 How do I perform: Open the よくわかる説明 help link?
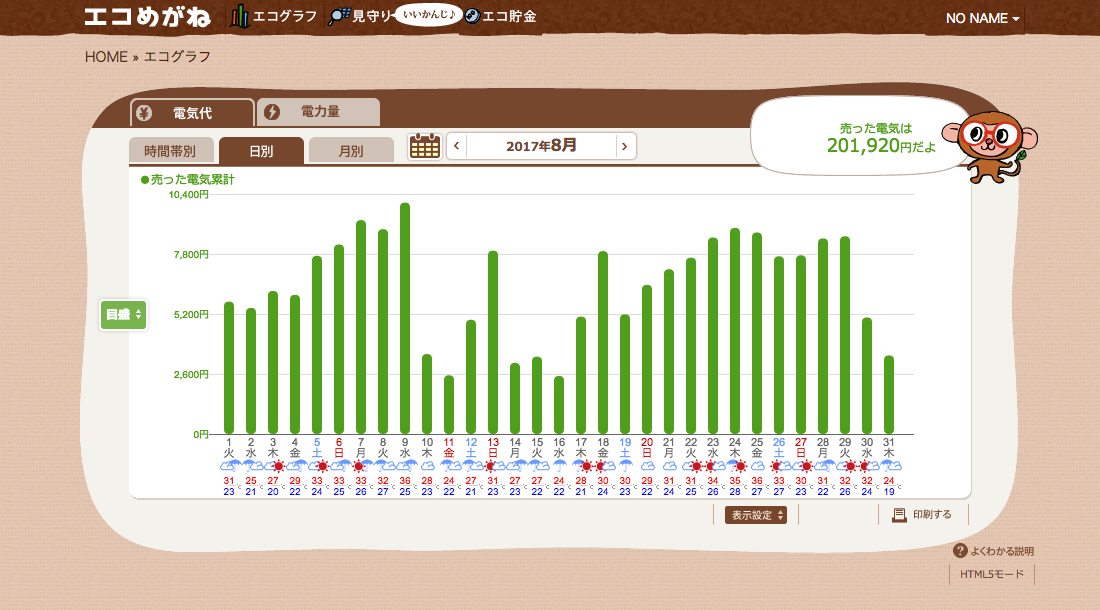pos(1002,551)
